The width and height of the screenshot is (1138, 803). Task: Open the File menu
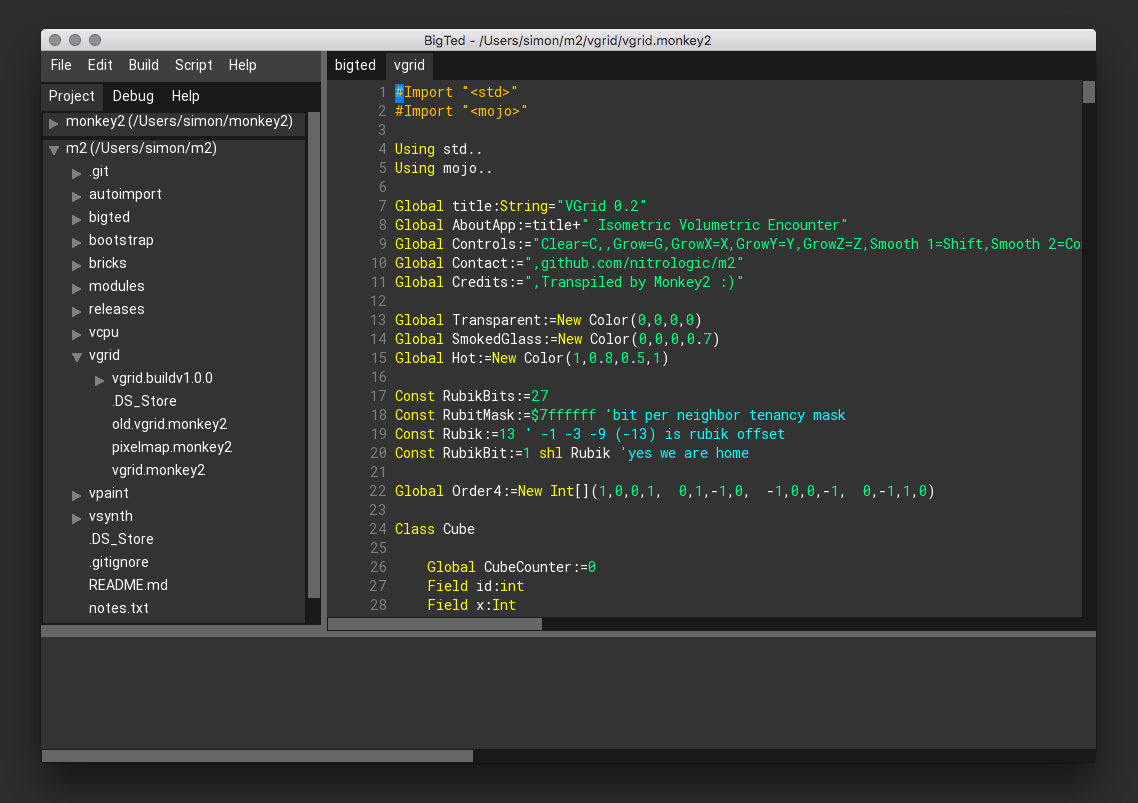[x=61, y=65]
